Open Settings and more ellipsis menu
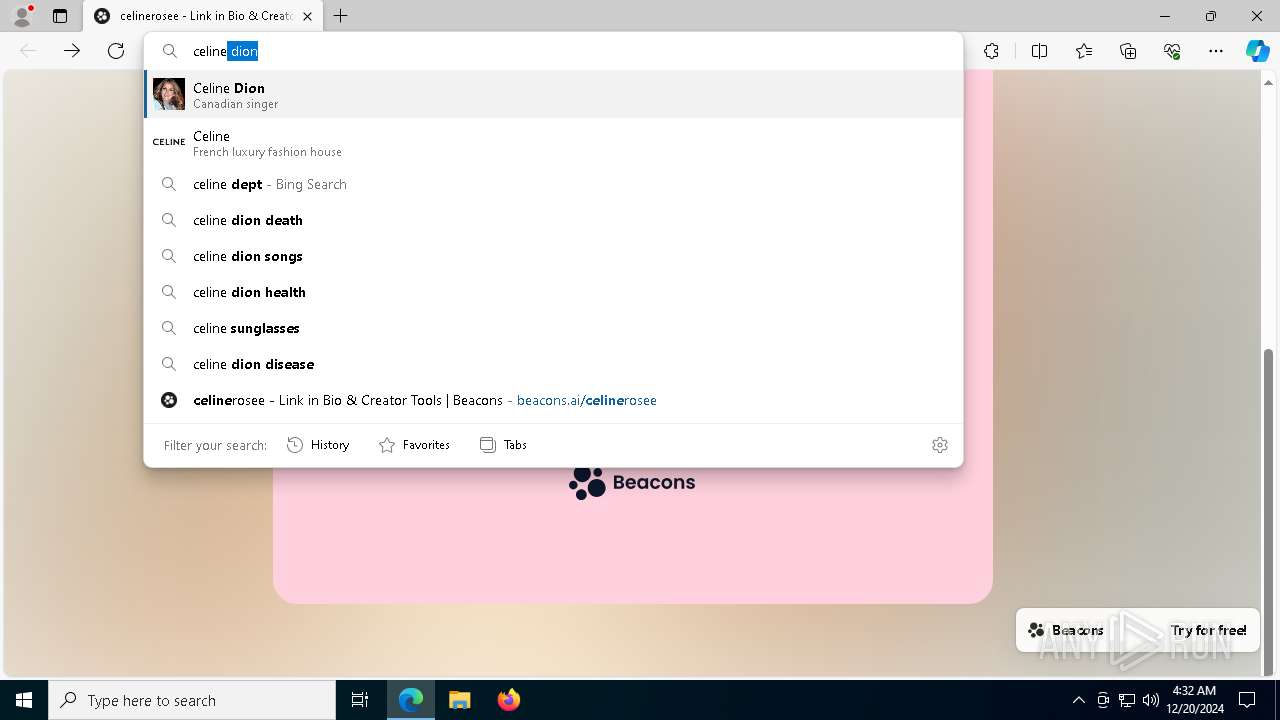Viewport: 1280px width, 720px height. pyautogui.click(x=1216, y=51)
